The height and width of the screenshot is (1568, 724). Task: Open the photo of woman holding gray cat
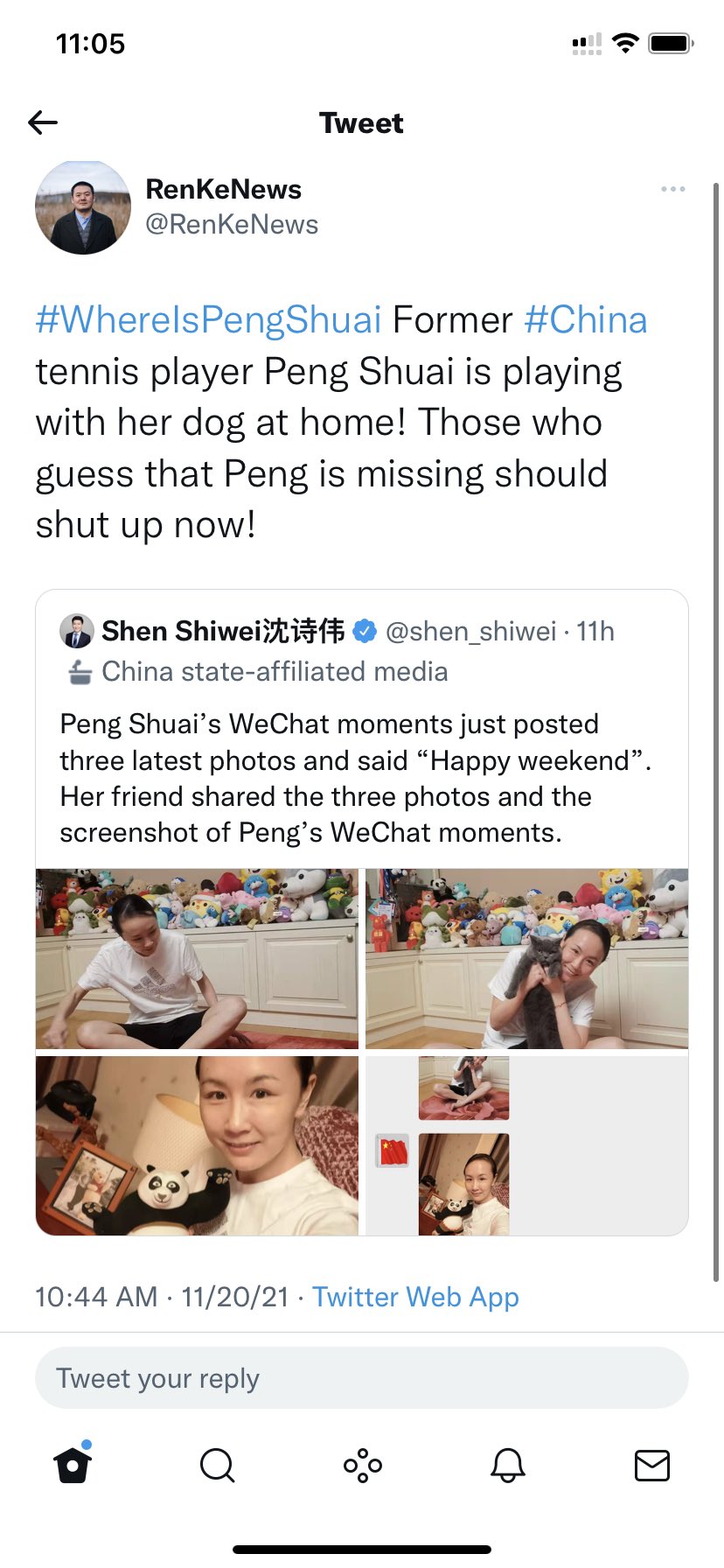tap(526, 958)
